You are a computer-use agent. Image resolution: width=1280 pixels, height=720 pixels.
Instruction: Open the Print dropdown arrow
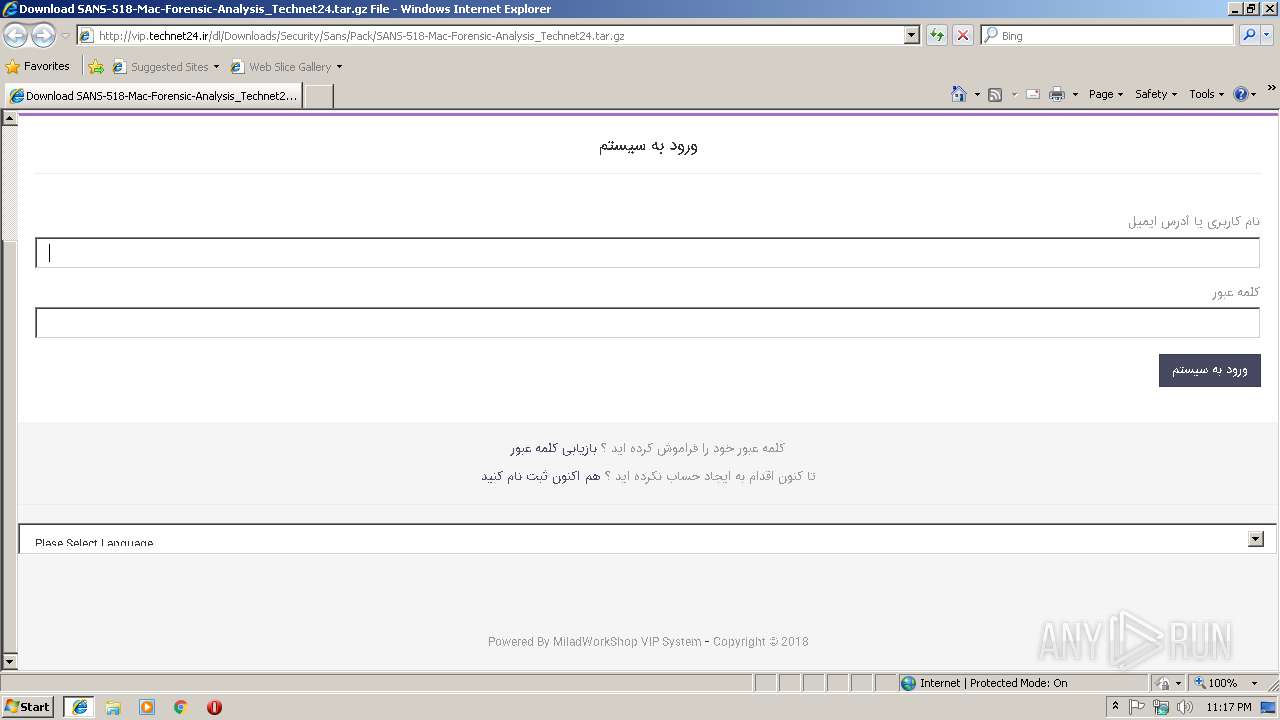pyautogui.click(x=1075, y=95)
